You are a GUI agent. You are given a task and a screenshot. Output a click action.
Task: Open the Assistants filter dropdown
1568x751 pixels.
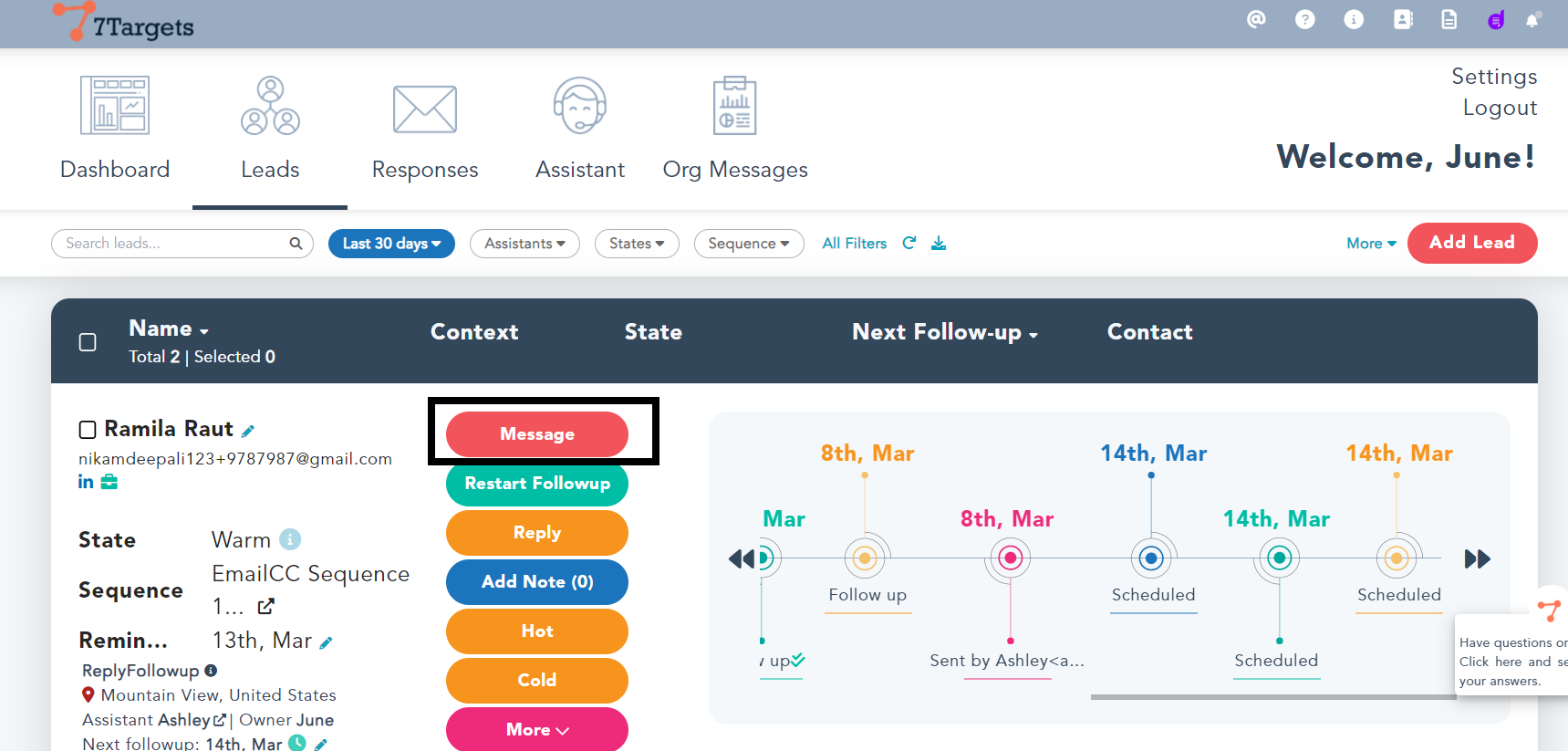click(x=524, y=244)
